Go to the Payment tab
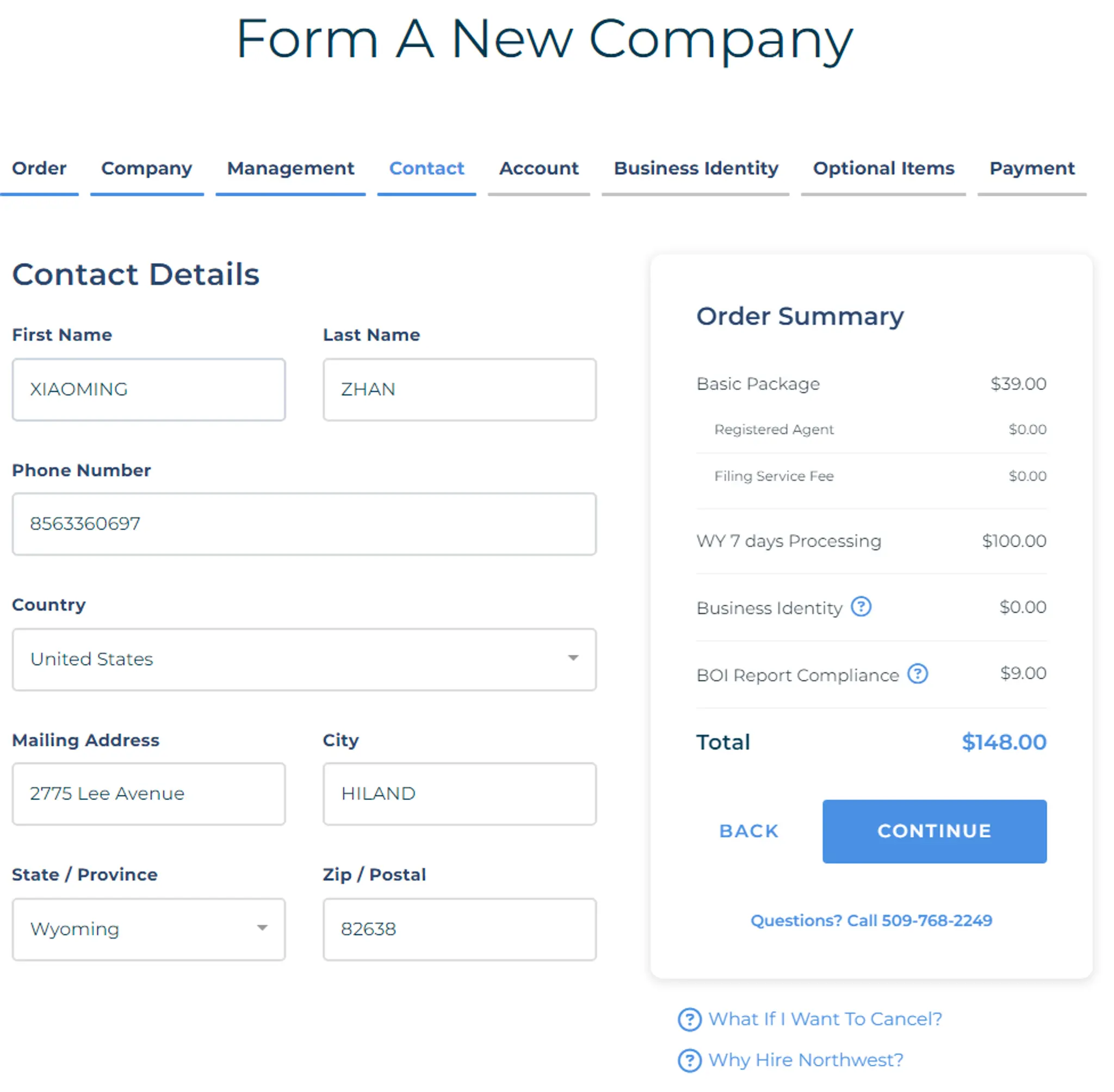Image resolution: width=1114 pixels, height=1092 pixels. point(1032,168)
